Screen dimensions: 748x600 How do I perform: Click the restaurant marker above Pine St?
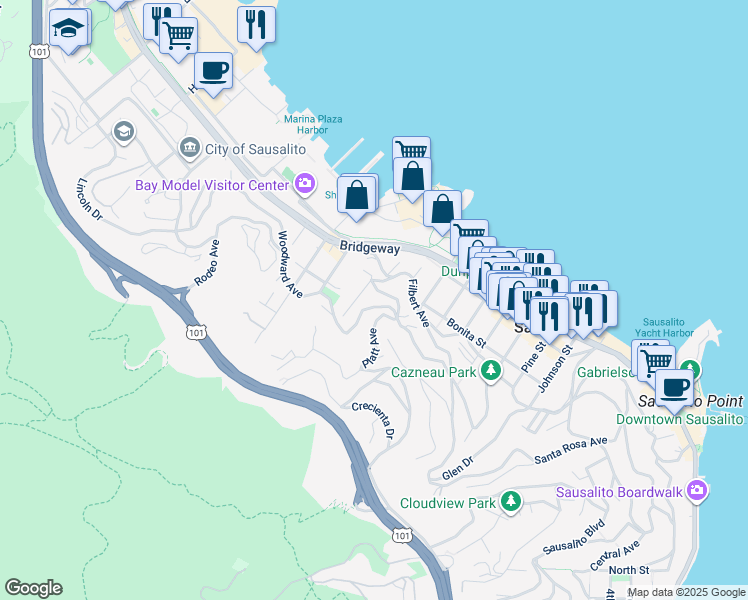[x=549, y=319]
